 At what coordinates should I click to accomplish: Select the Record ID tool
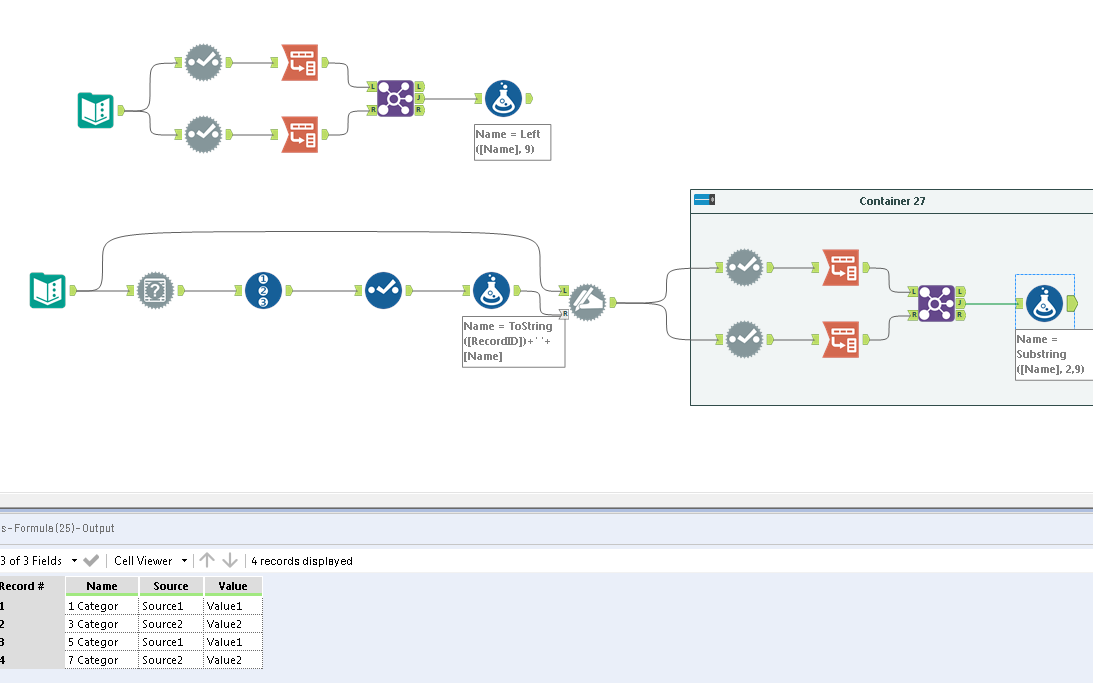(261, 291)
